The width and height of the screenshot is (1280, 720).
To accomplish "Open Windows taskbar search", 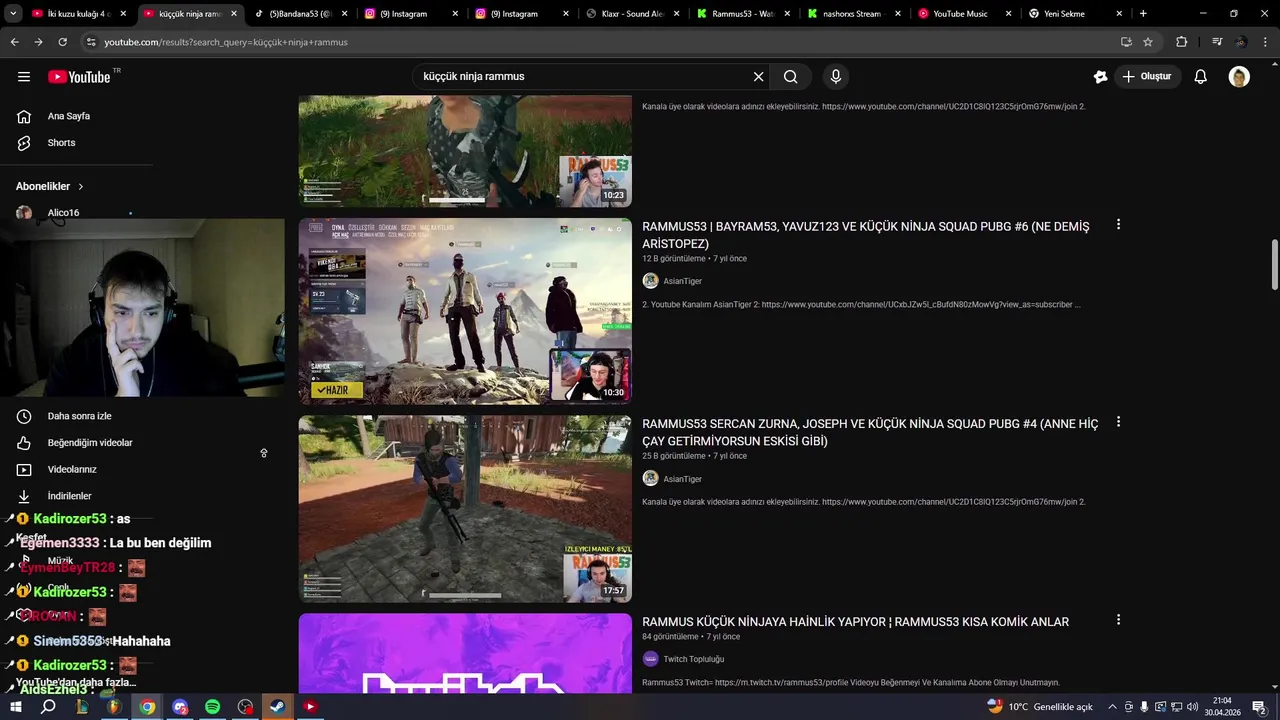I will 48,707.
